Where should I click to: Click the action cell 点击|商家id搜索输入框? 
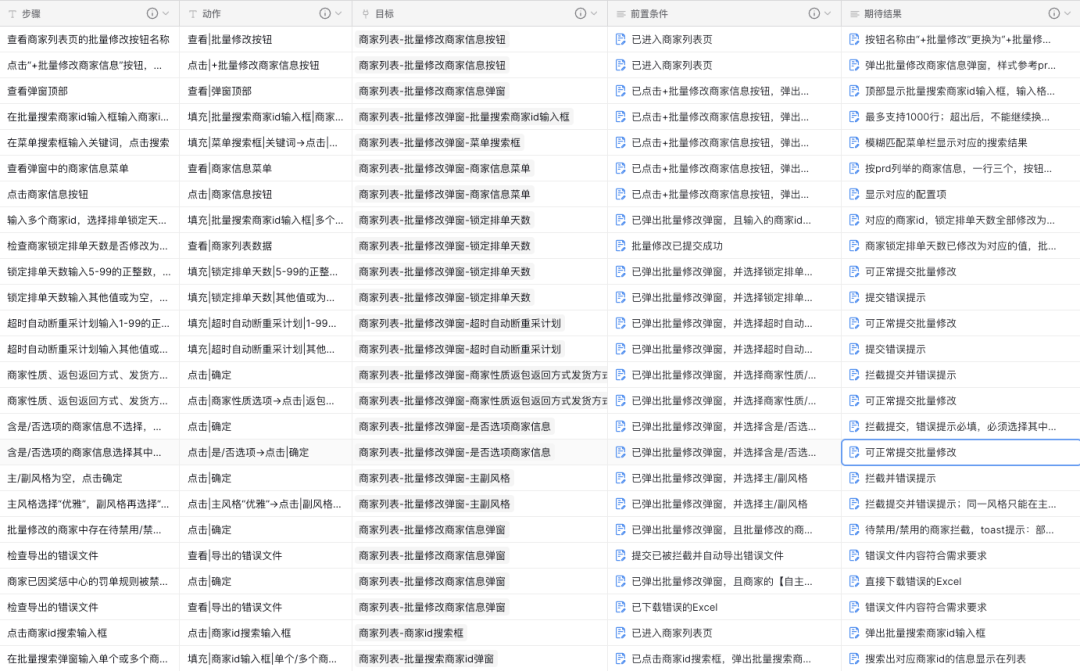pos(266,633)
